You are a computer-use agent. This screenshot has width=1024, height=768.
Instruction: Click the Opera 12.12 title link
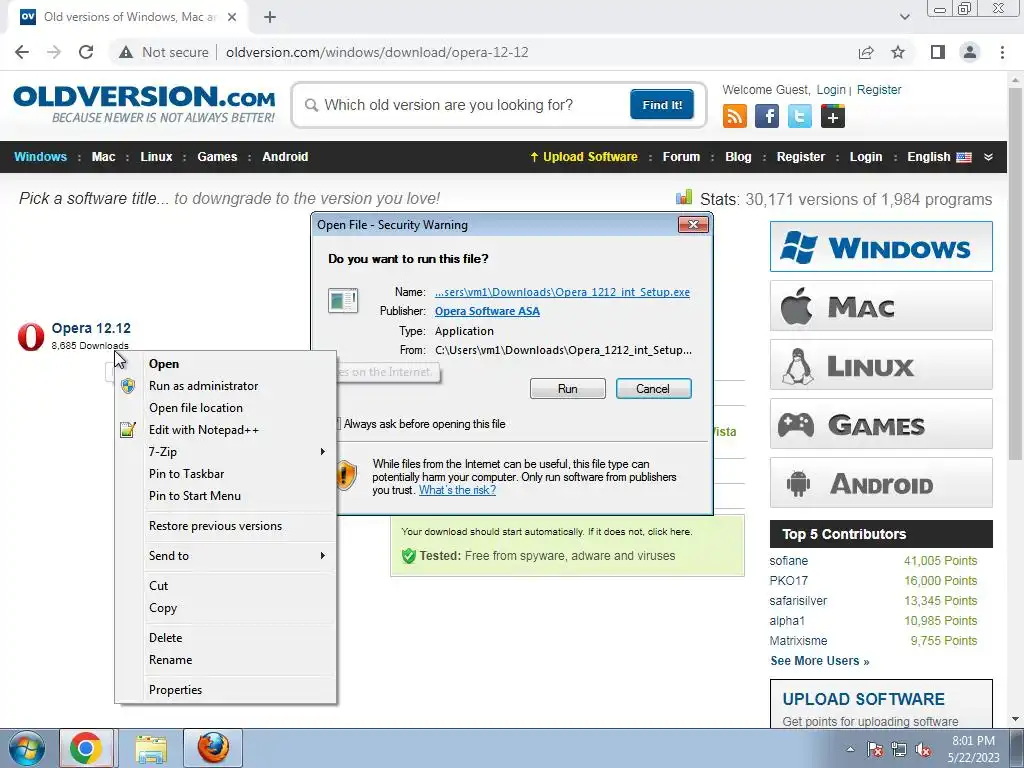[x=91, y=328]
